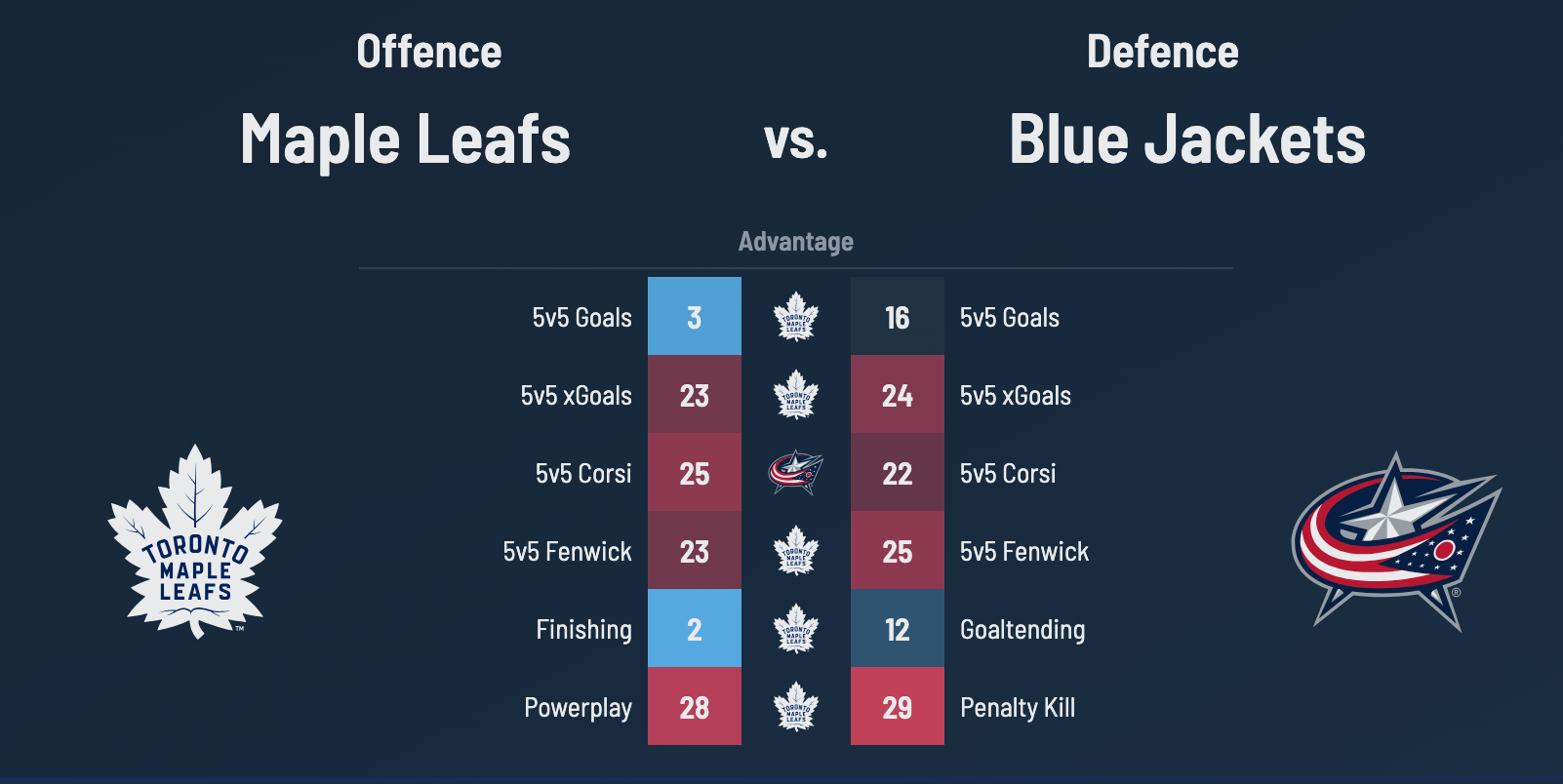Click the Goaltending label

tap(1022, 630)
